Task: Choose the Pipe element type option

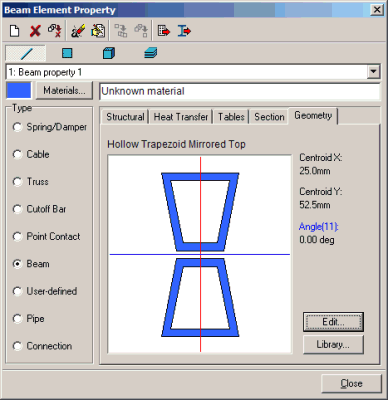Action: 17,318
